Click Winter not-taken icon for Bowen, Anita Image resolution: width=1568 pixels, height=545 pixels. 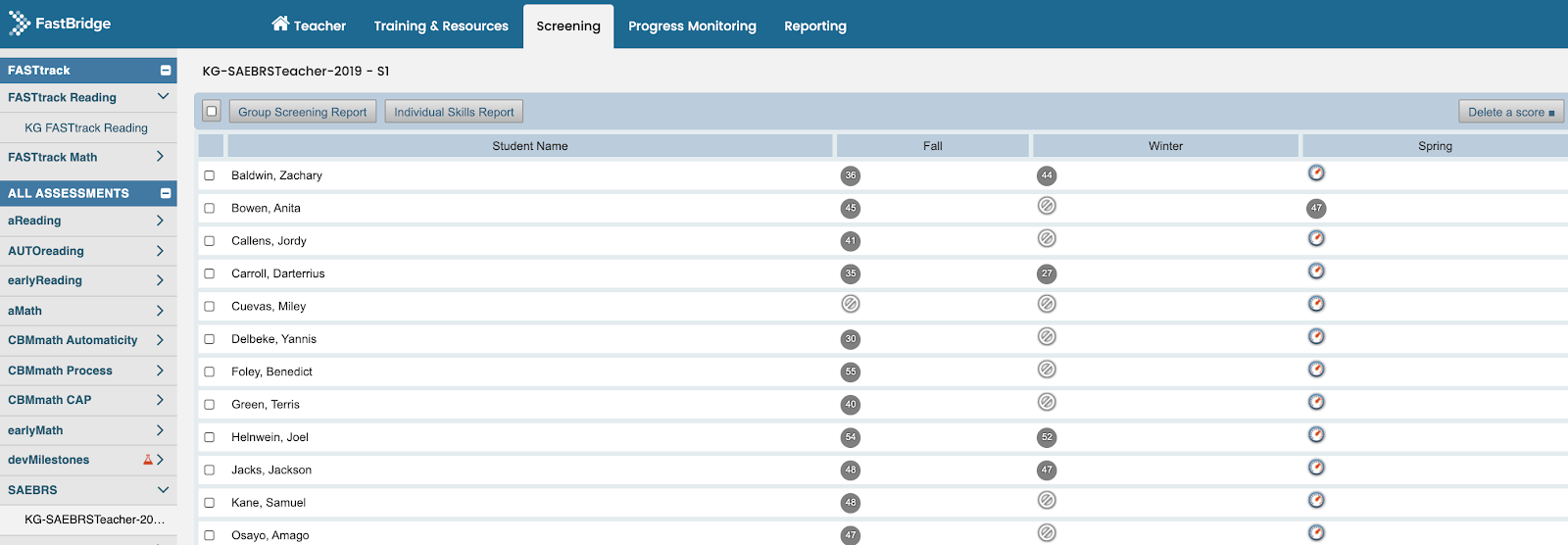click(x=1047, y=206)
